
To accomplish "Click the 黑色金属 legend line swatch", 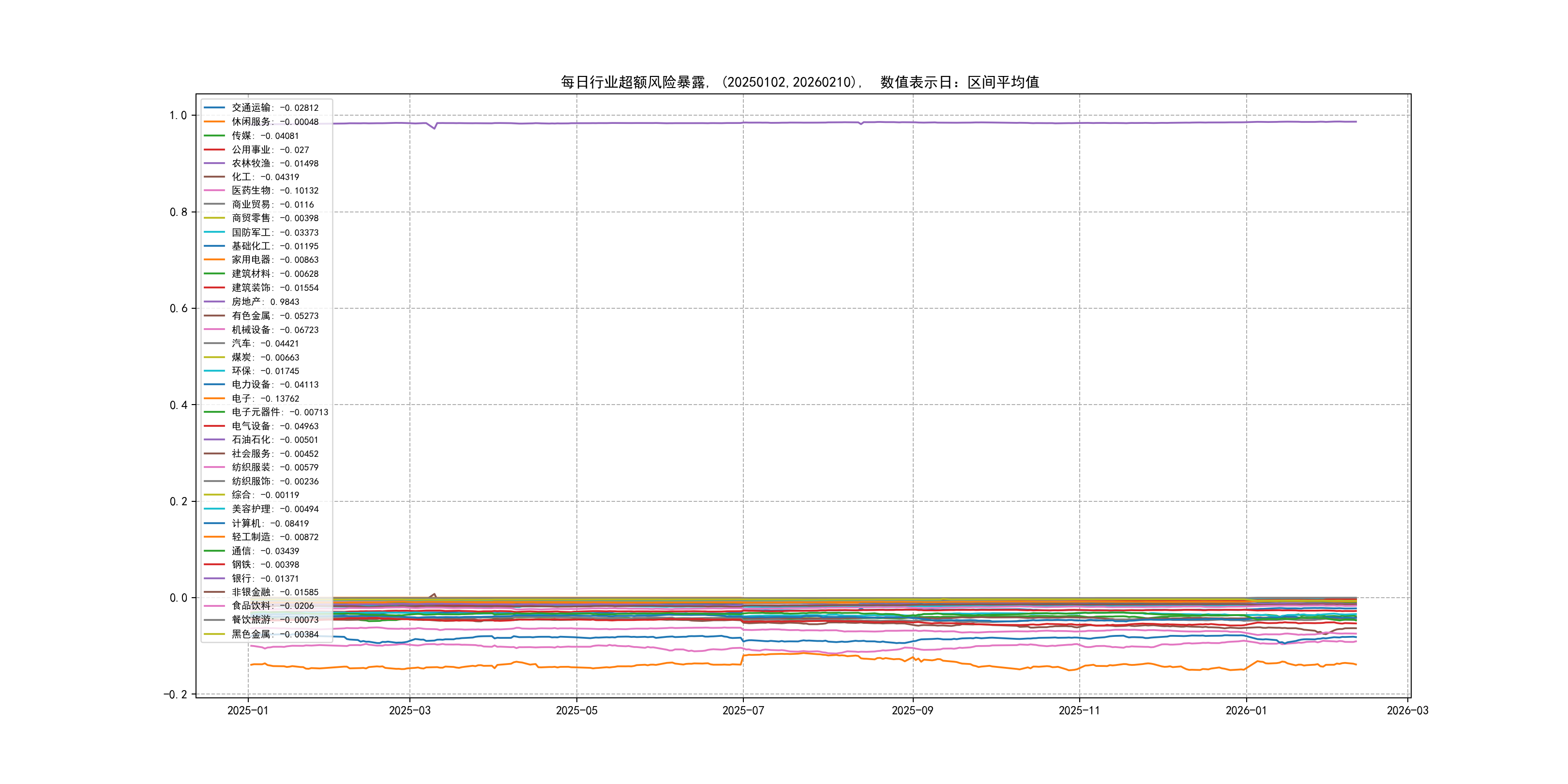I will pyautogui.click(x=214, y=634).
